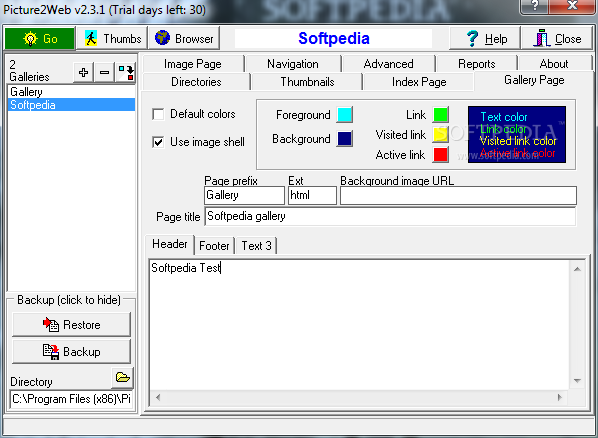Switch to the Navigation tab
The width and height of the screenshot is (598, 438).
tap(293, 64)
